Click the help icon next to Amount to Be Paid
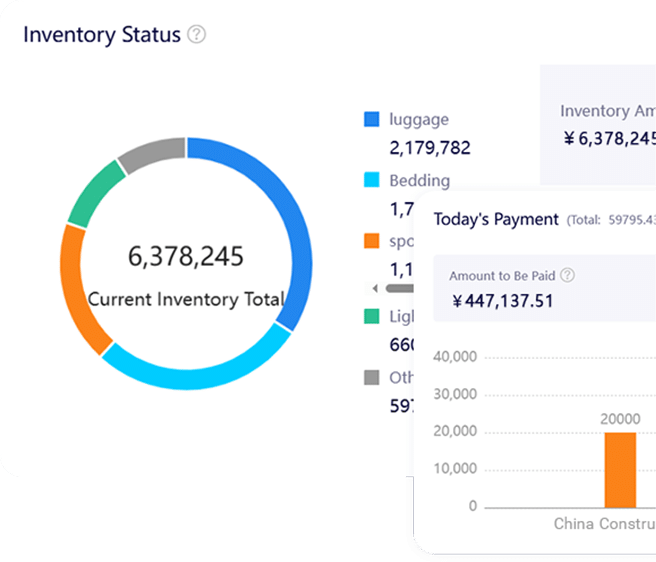 click(x=567, y=275)
